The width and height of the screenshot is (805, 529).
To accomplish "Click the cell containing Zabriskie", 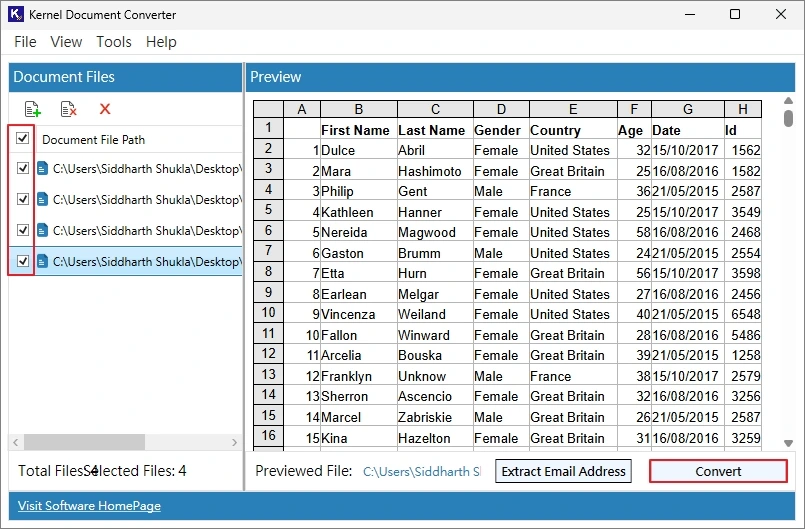I will point(435,417).
